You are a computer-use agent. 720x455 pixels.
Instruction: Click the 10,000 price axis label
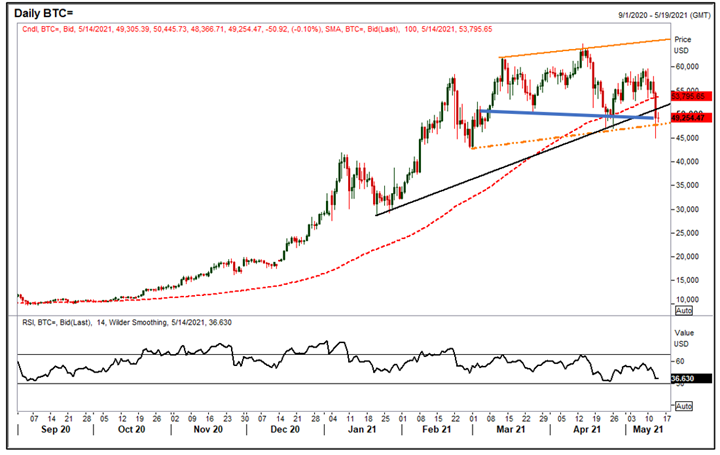[x=687, y=299]
